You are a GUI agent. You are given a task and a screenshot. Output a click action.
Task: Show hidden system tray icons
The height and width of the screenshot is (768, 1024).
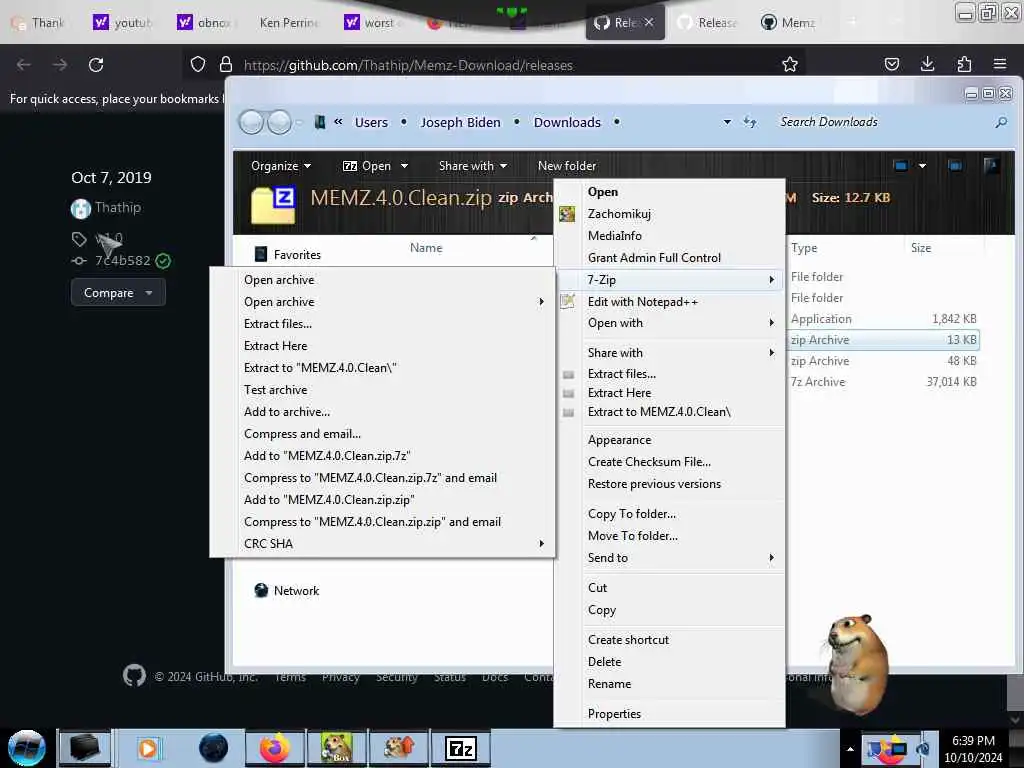tap(850, 749)
